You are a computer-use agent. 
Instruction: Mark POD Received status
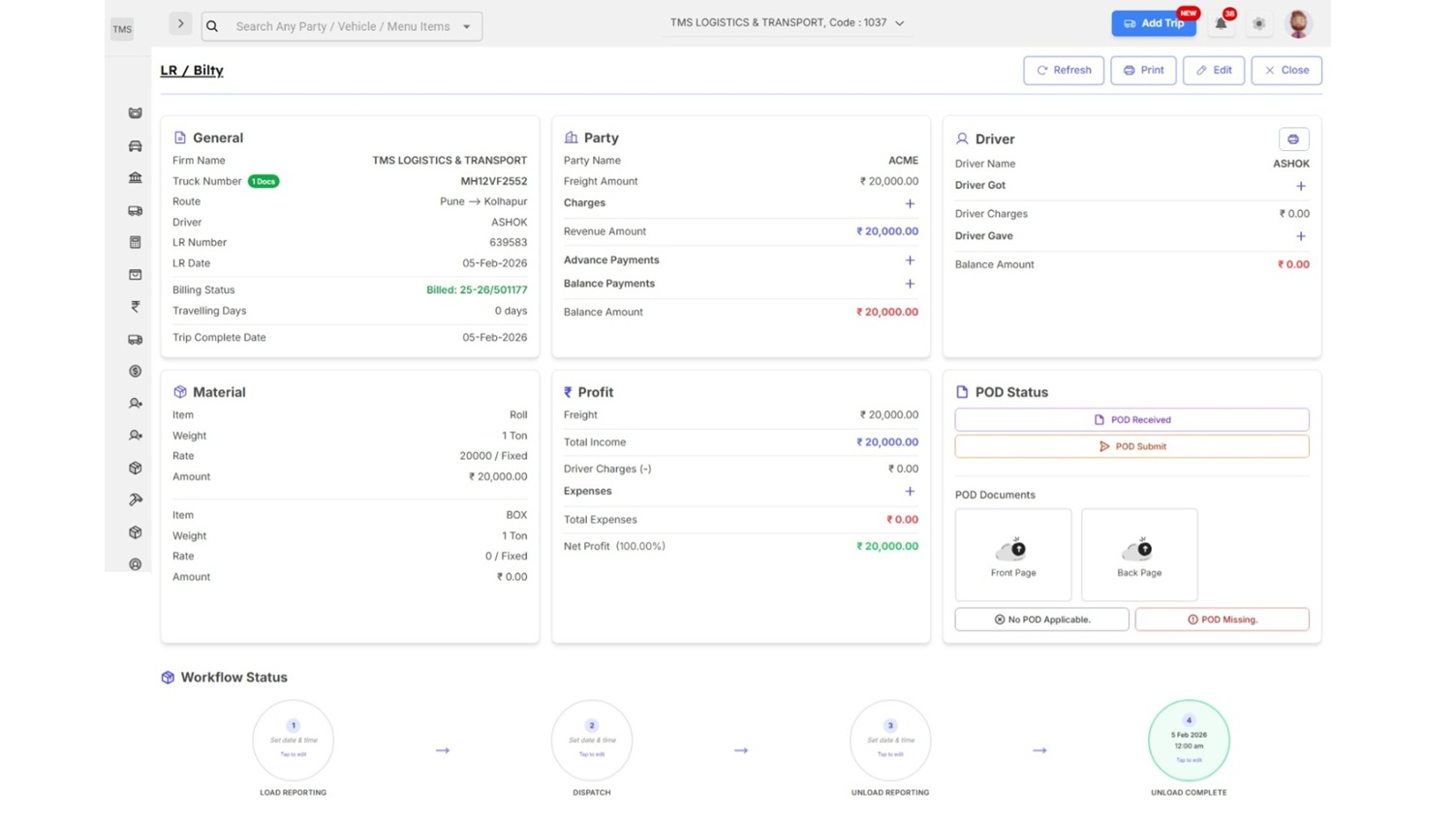[x=1131, y=420]
